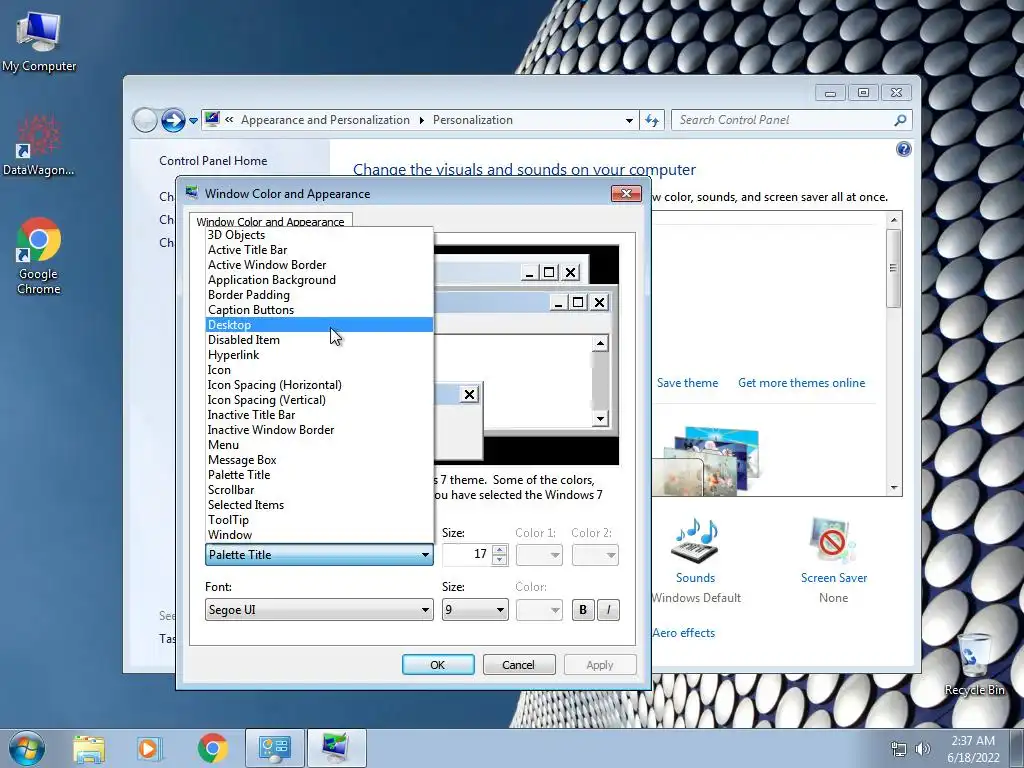Image resolution: width=1024 pixels, height=768 pixels.
Task: Click the Screen Saver label link
Action: coord(833,578)
